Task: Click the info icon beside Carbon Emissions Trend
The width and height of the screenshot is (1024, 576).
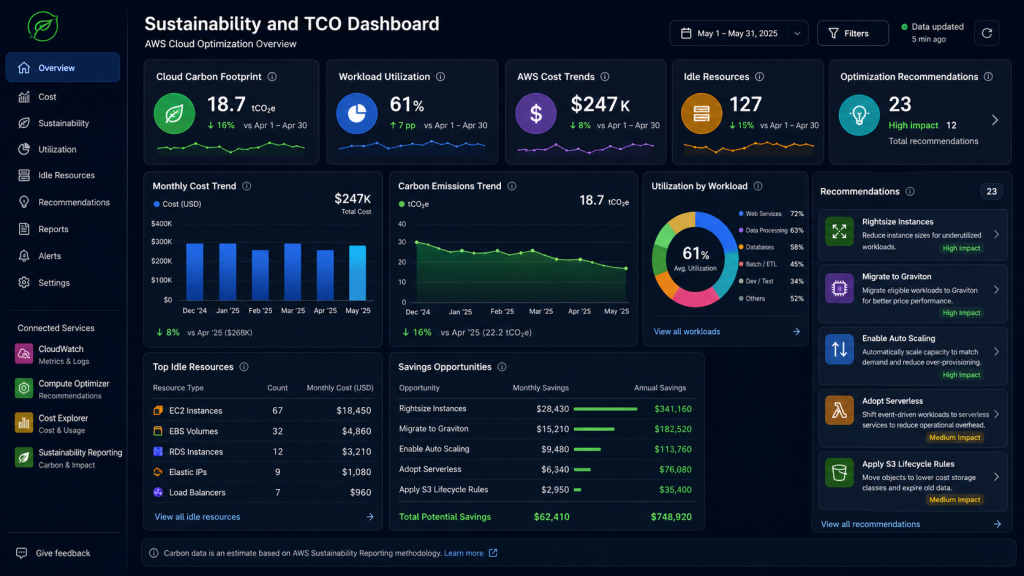Action: (512, 186)
